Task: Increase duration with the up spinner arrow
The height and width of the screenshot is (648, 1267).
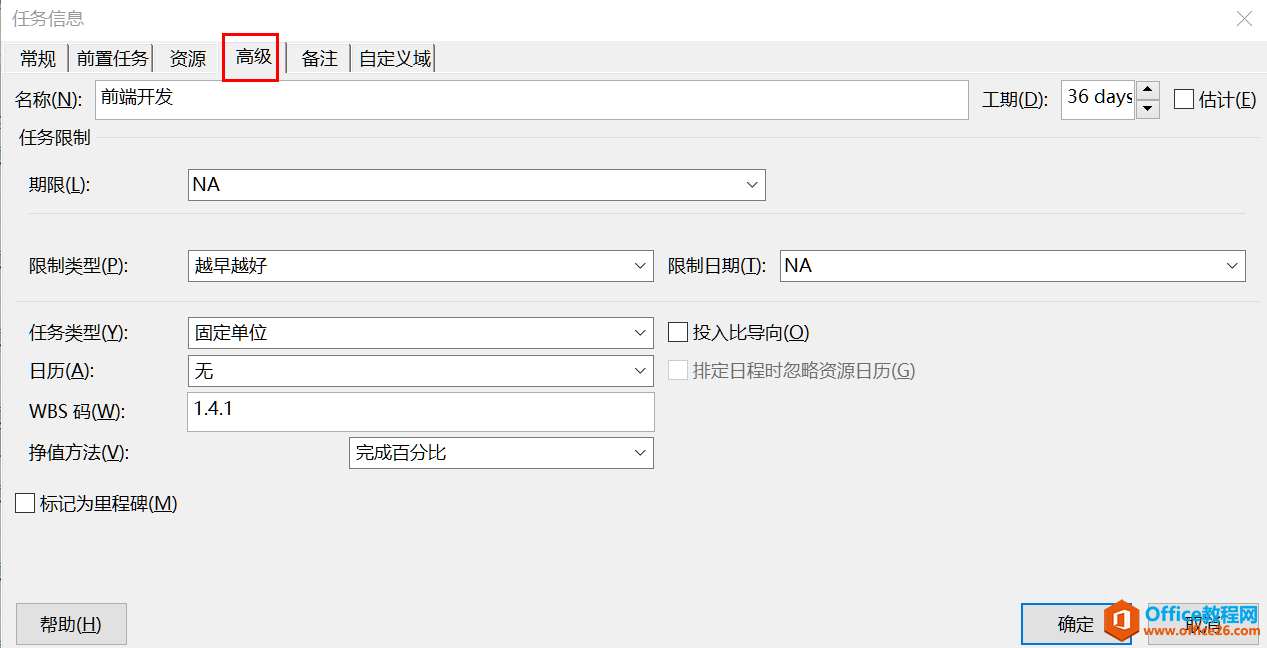Action: pos(1148,90)
